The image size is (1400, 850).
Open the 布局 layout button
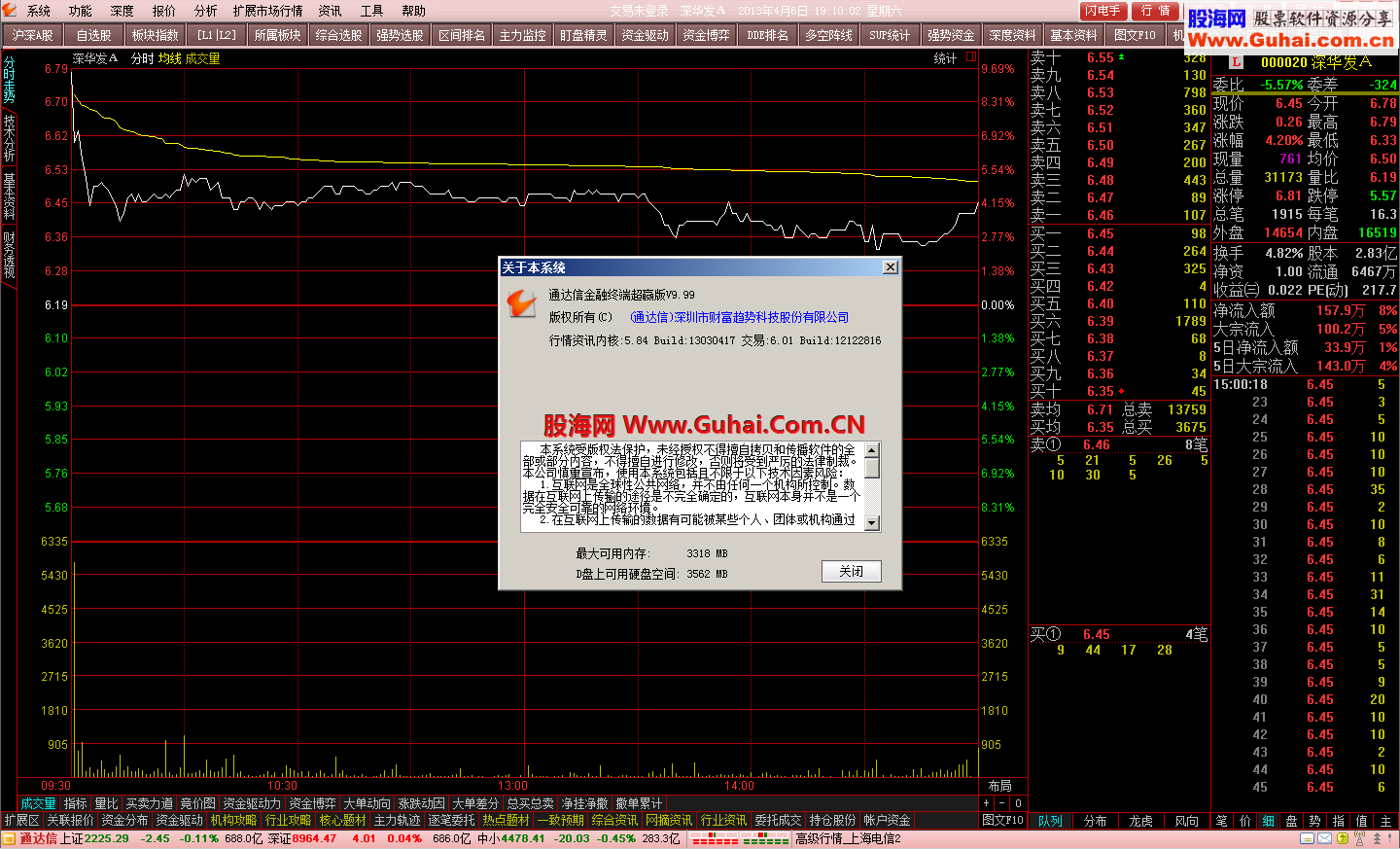(x=1000, y=786)
